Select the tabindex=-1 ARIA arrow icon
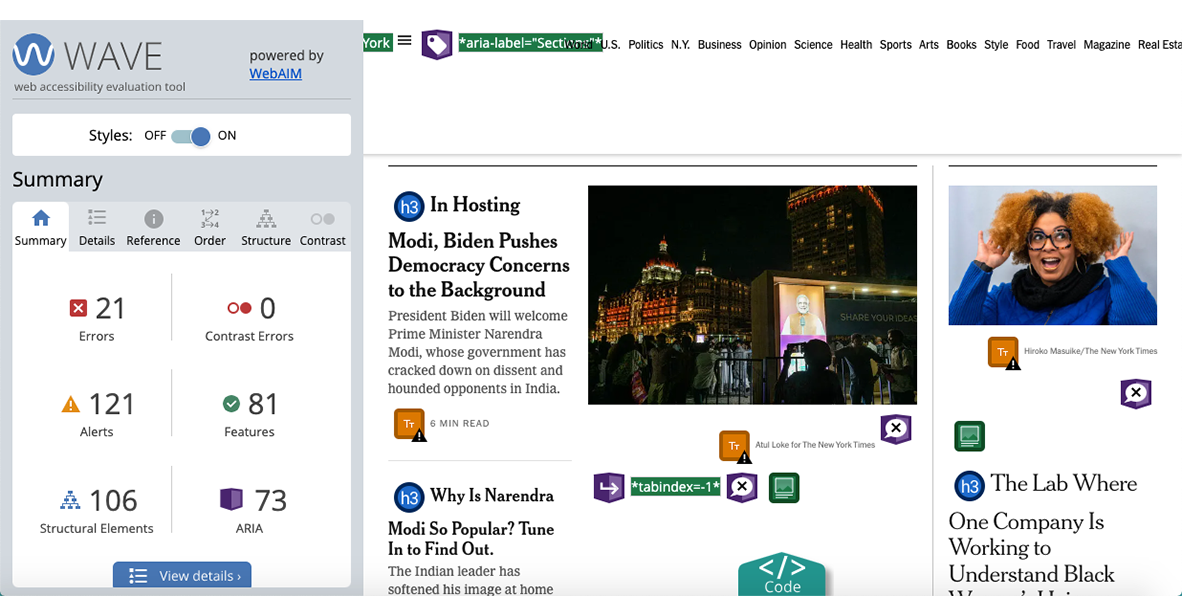Image resolution: width=1182 pixels, height=596 pixels. 609,487
